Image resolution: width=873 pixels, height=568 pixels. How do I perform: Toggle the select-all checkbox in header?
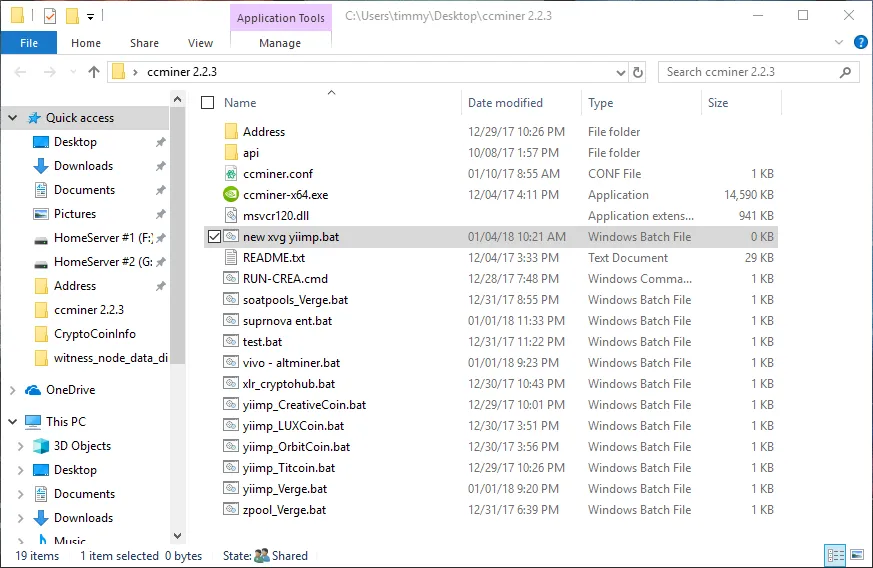pos(208,102)
